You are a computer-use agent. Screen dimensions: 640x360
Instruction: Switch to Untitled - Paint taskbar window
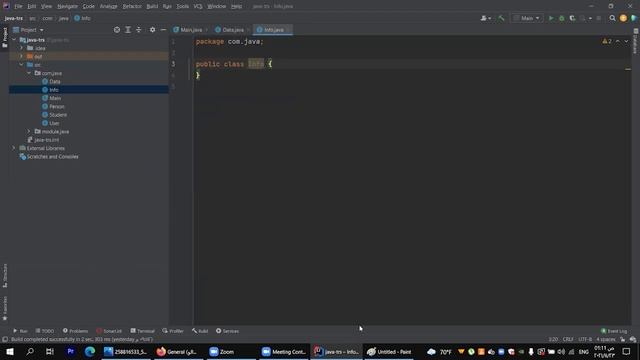(x=389, y=351)
